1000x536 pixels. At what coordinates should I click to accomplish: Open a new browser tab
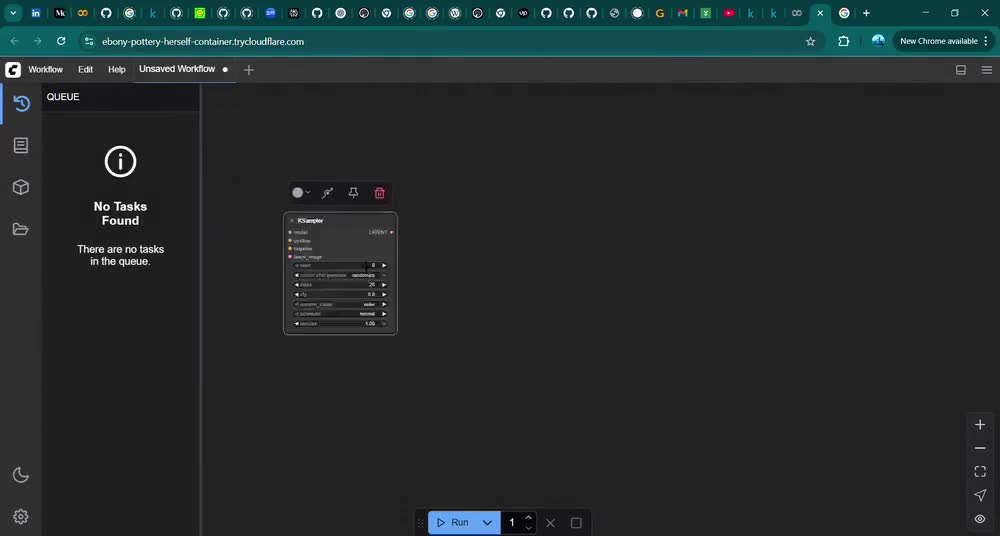866,13
